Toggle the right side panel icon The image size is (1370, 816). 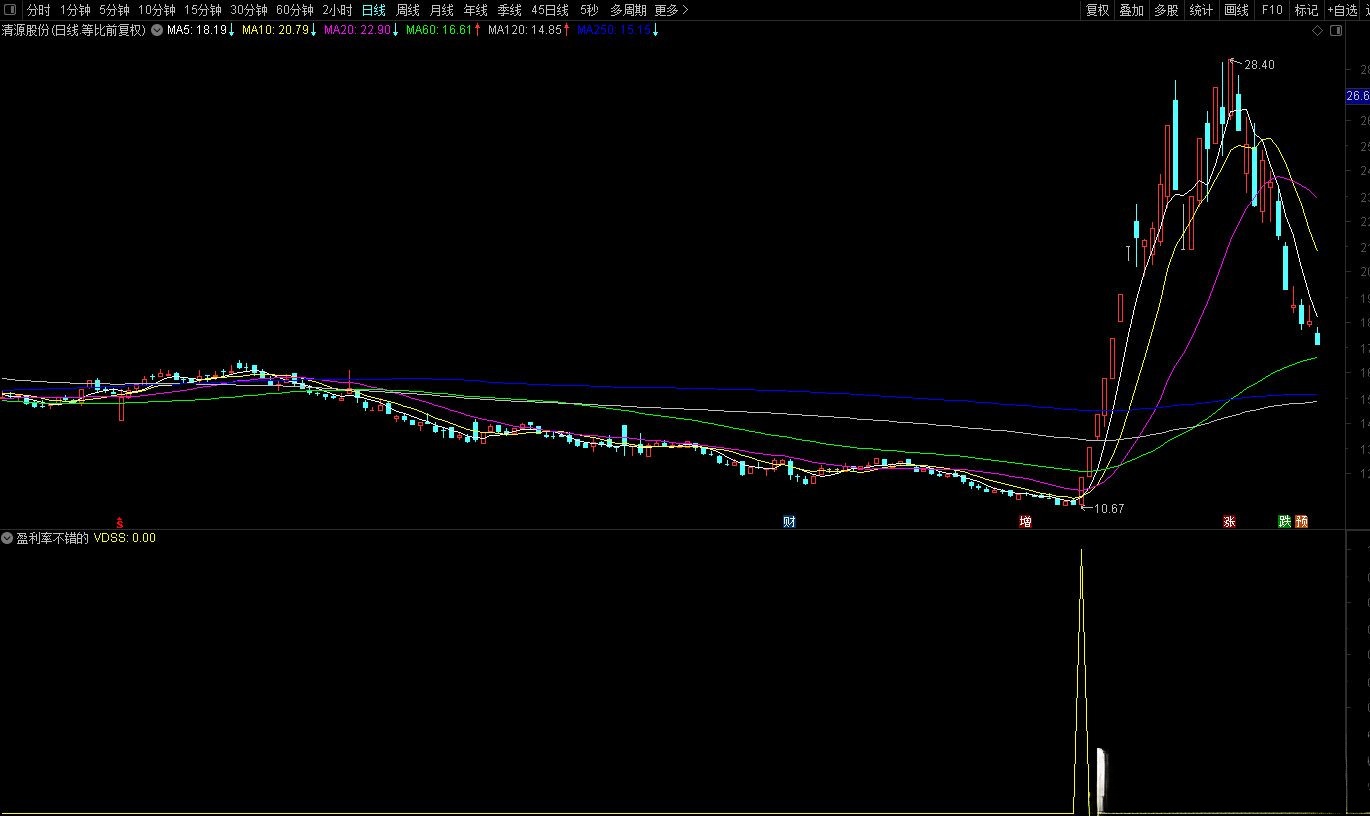click(x=1336, y=31)
